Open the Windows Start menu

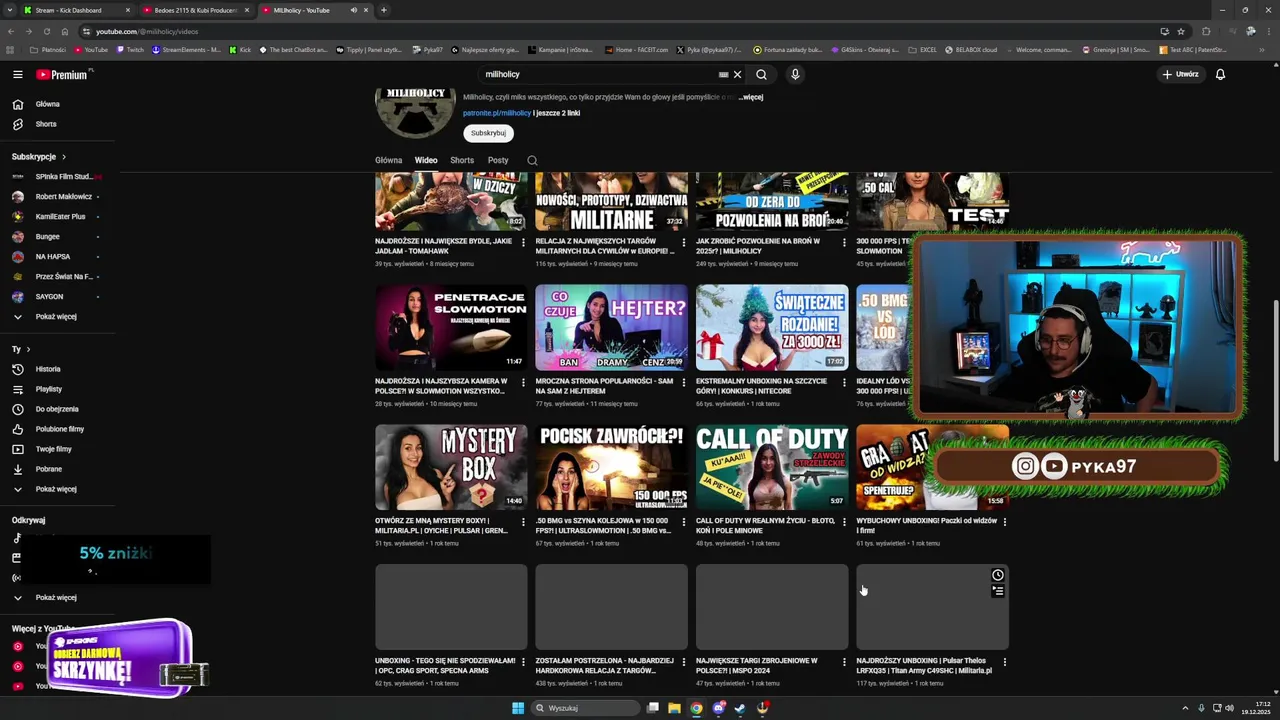click(518, 708)
